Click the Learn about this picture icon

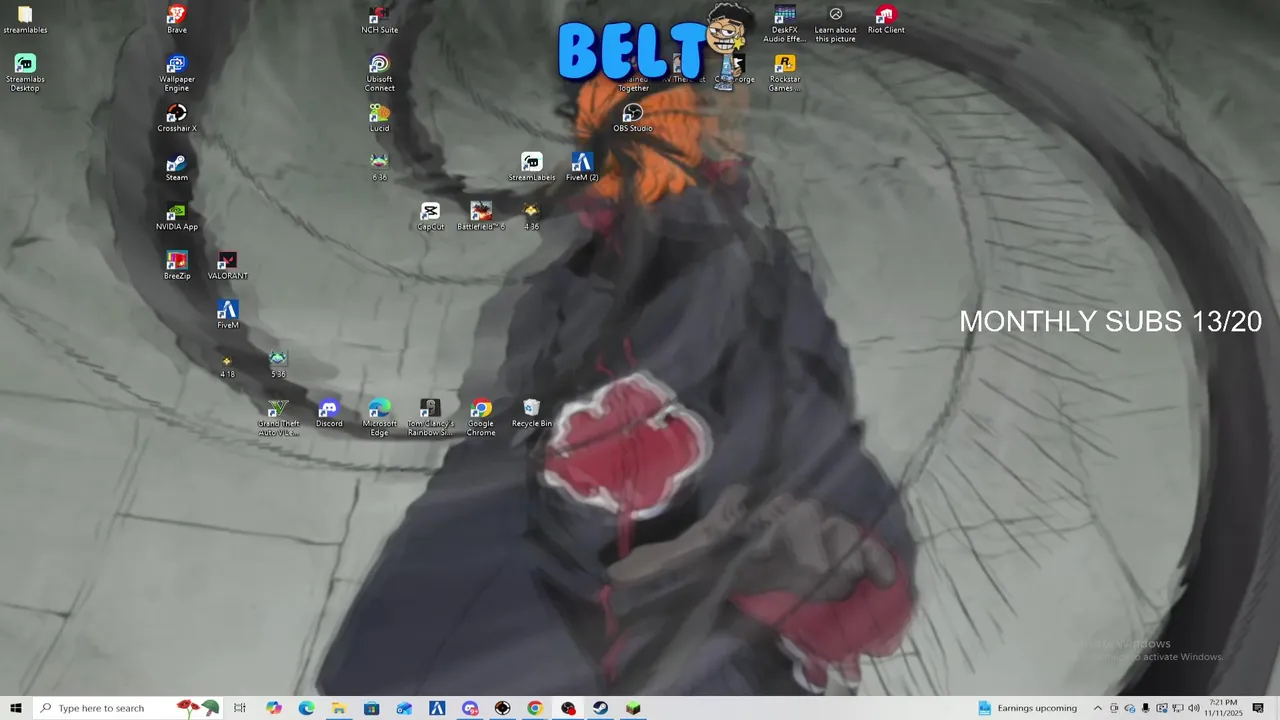tap(835, 24)
